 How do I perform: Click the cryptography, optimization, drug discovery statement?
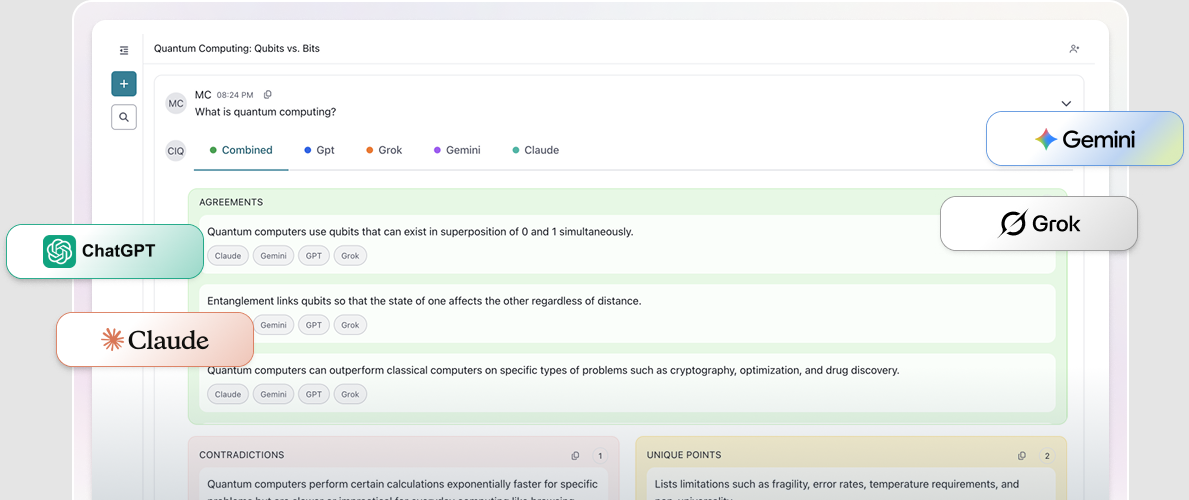[553, 370]
